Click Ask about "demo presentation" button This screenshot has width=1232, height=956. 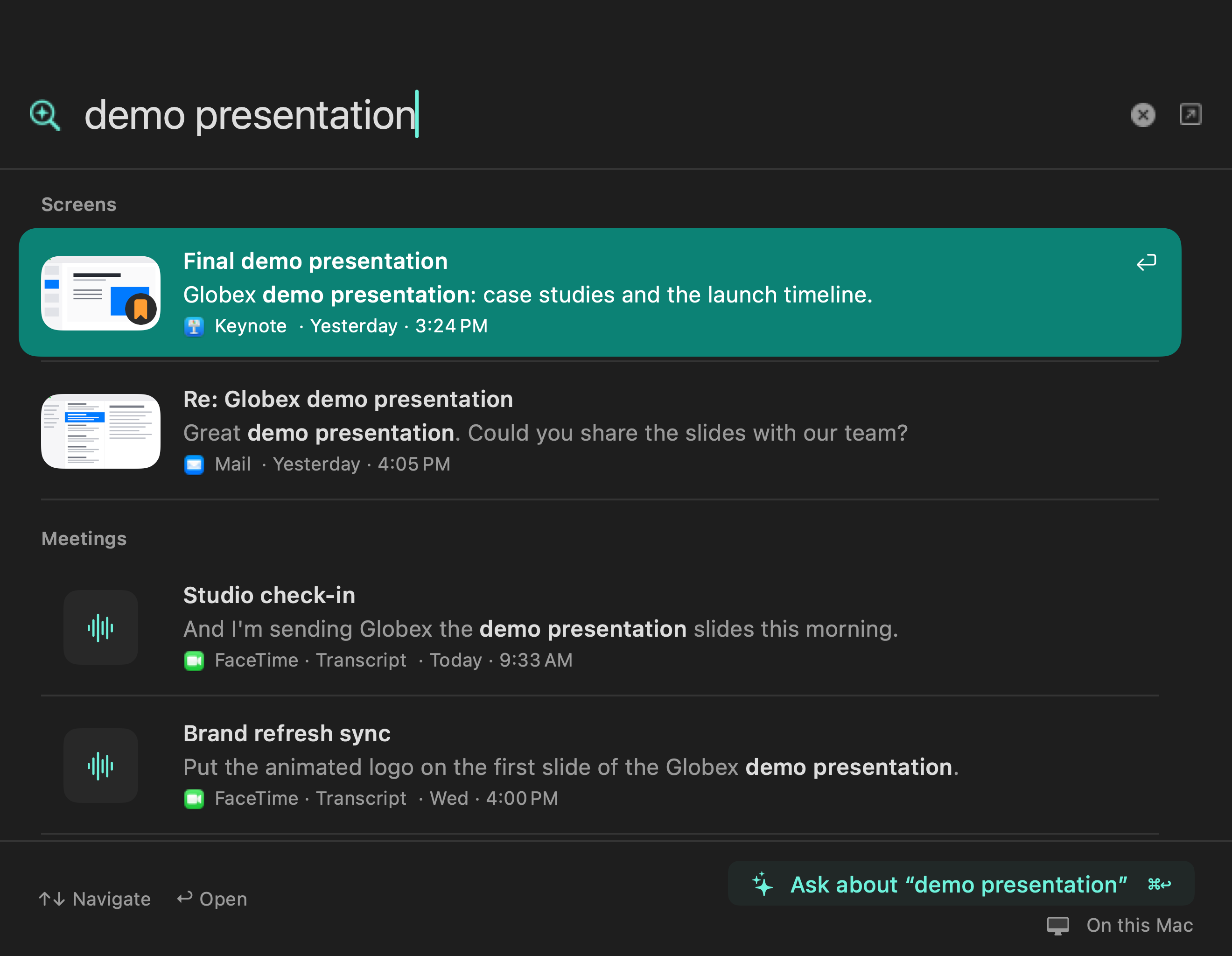[961, 884]
